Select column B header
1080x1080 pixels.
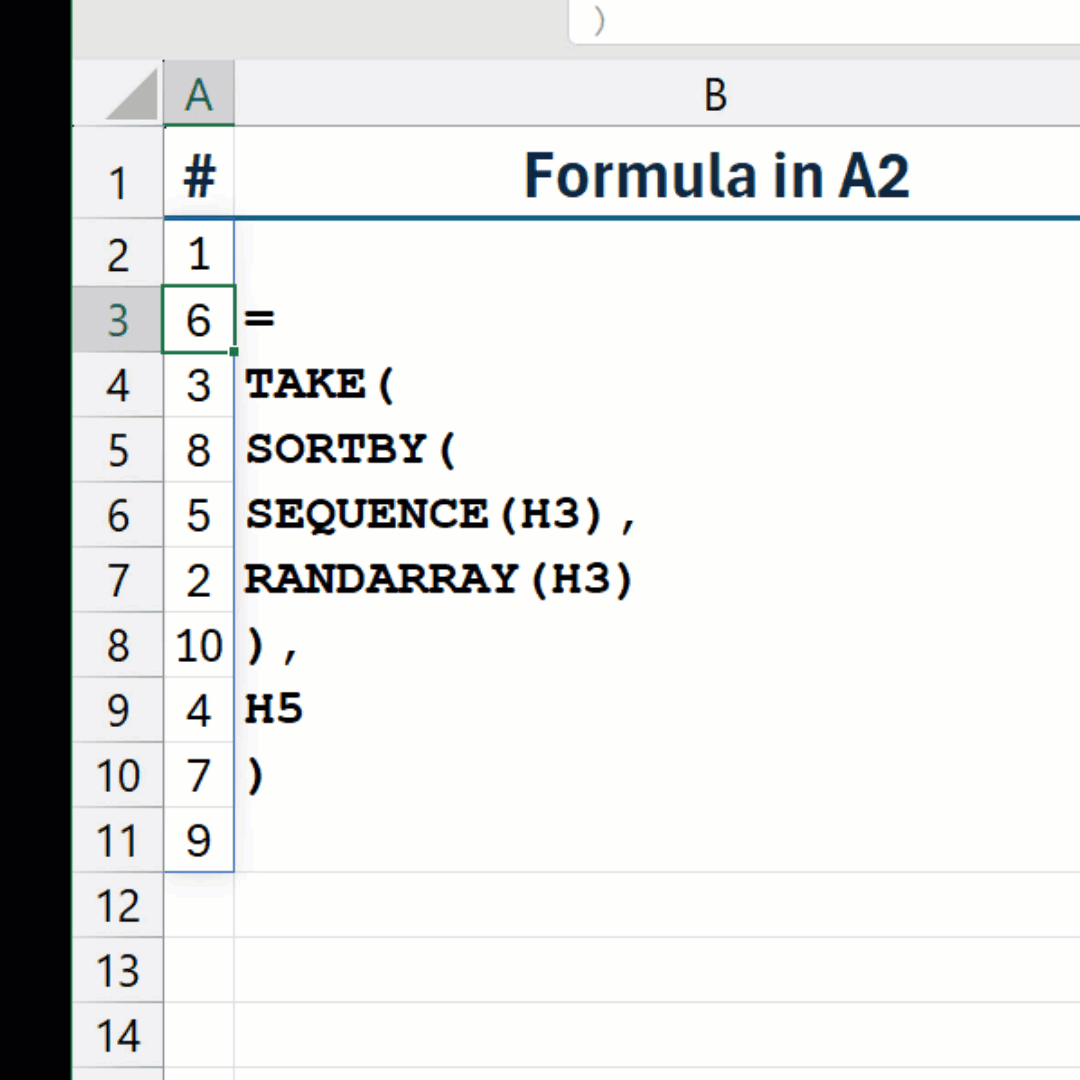coord(714,96)
